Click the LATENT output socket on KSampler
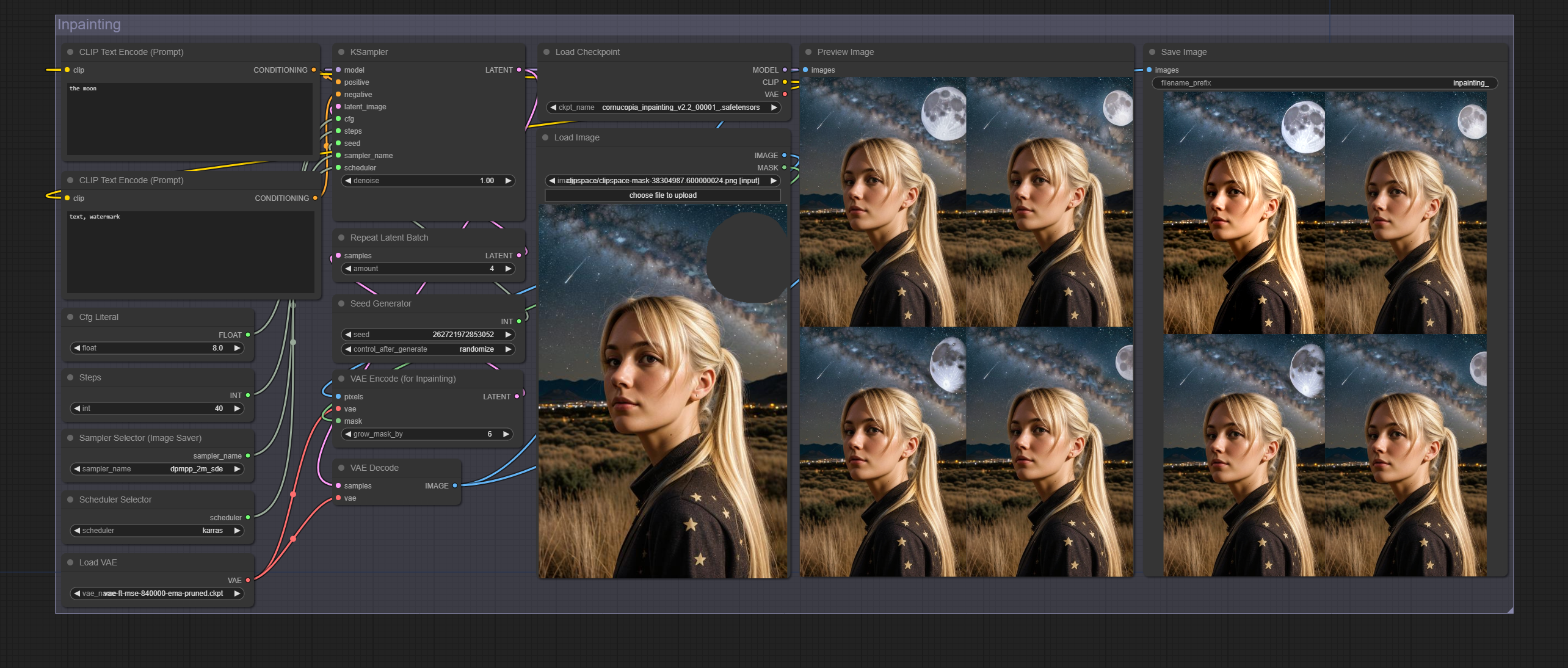The image size is (1568, 668). pos(519,70)
